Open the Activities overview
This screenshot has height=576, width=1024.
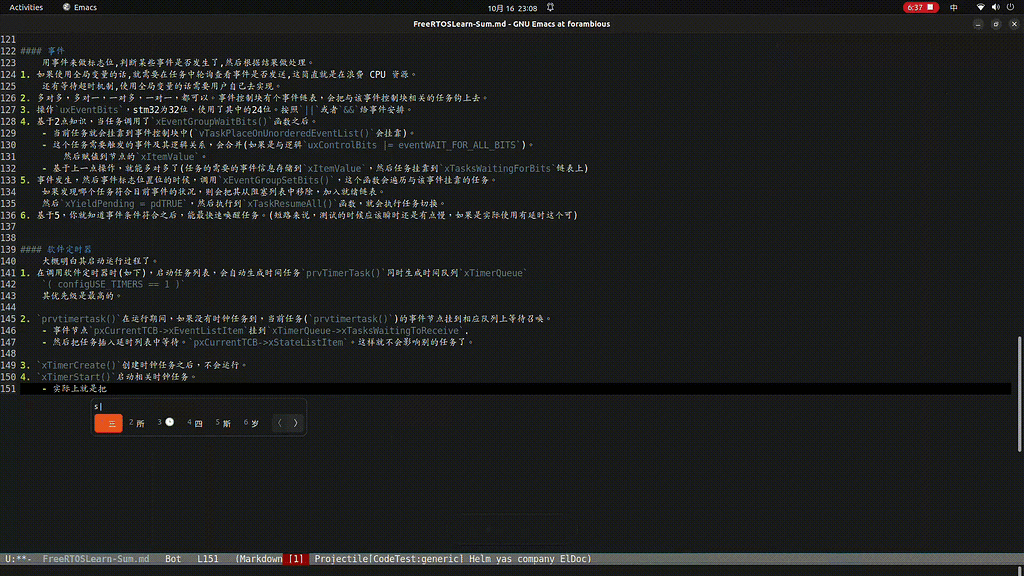[24, 6]
